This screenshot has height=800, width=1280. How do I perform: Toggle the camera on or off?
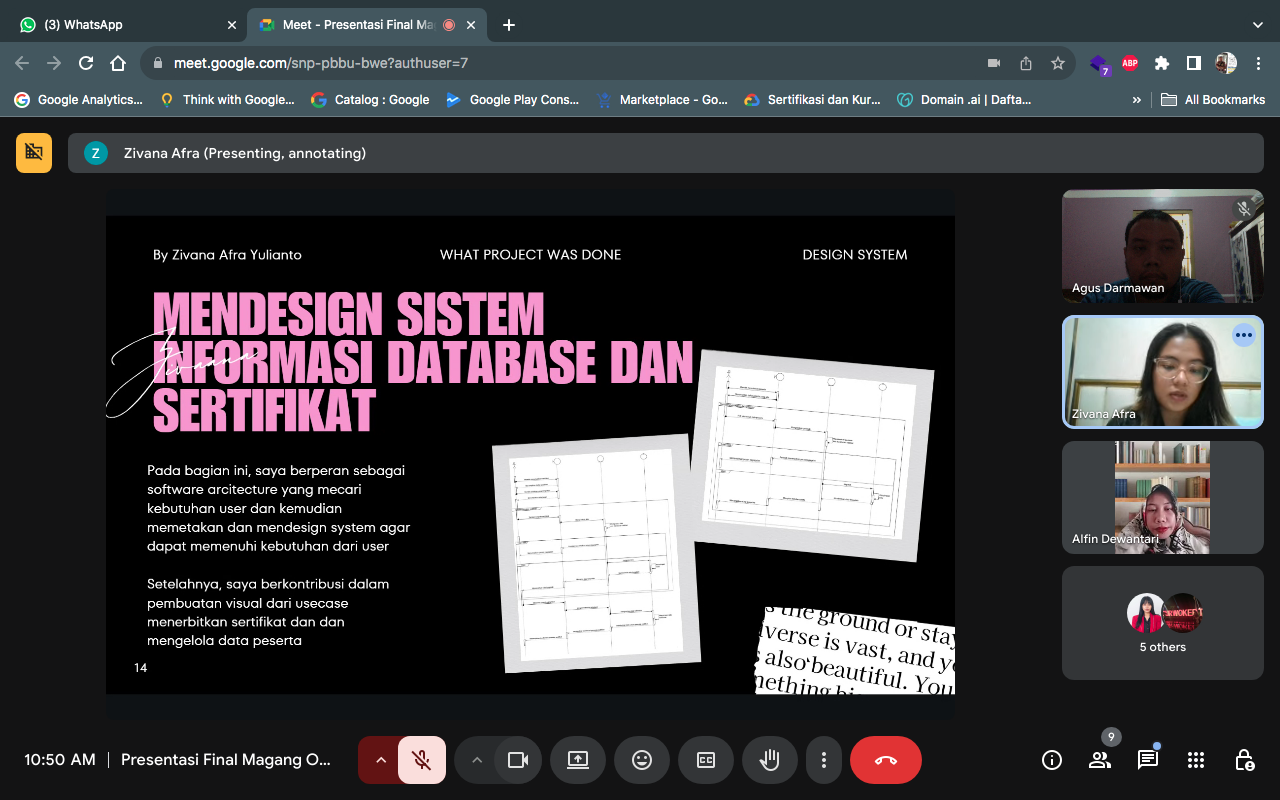point(518,760)
